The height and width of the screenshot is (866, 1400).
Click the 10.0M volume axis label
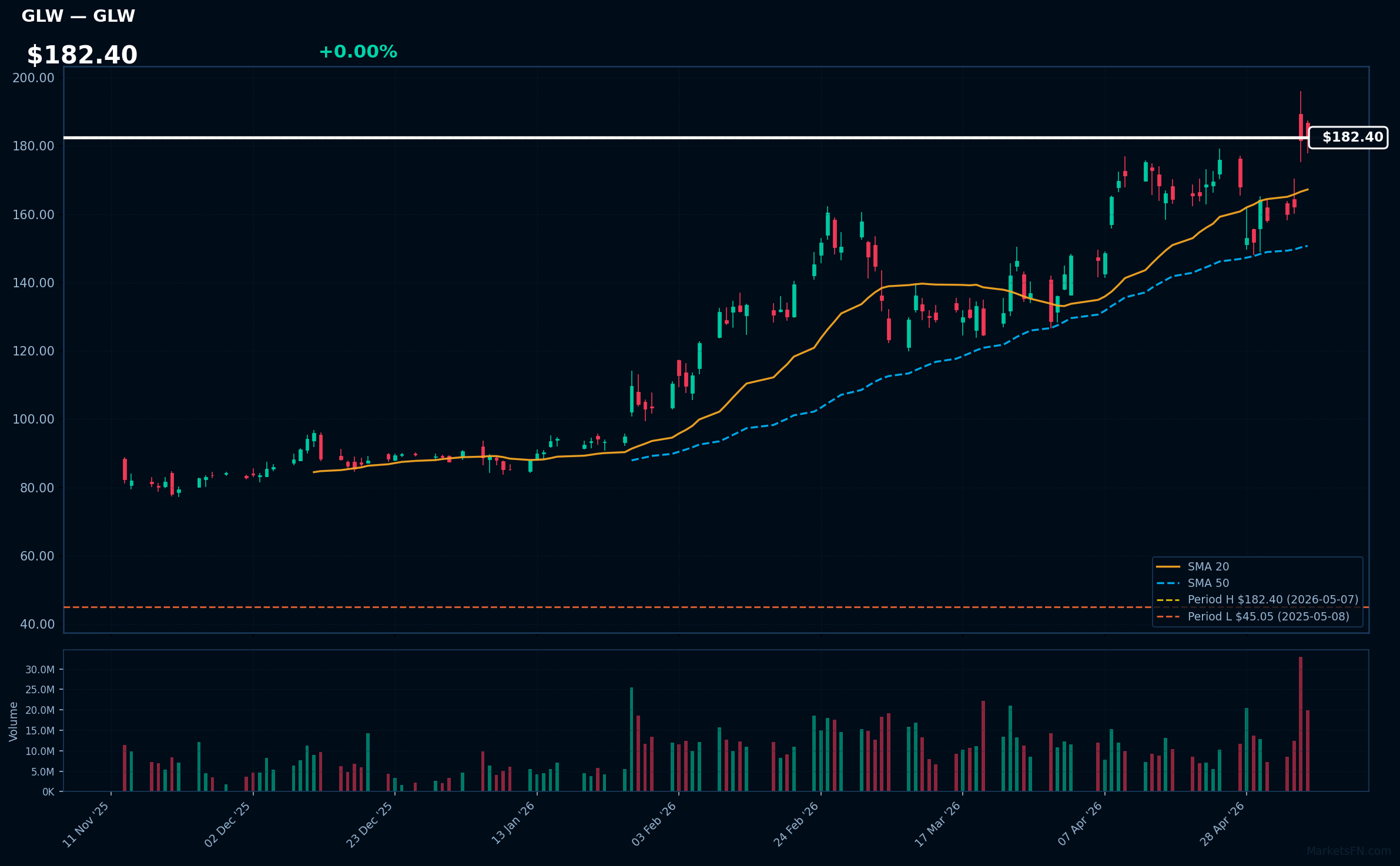(x=40, y=751)
